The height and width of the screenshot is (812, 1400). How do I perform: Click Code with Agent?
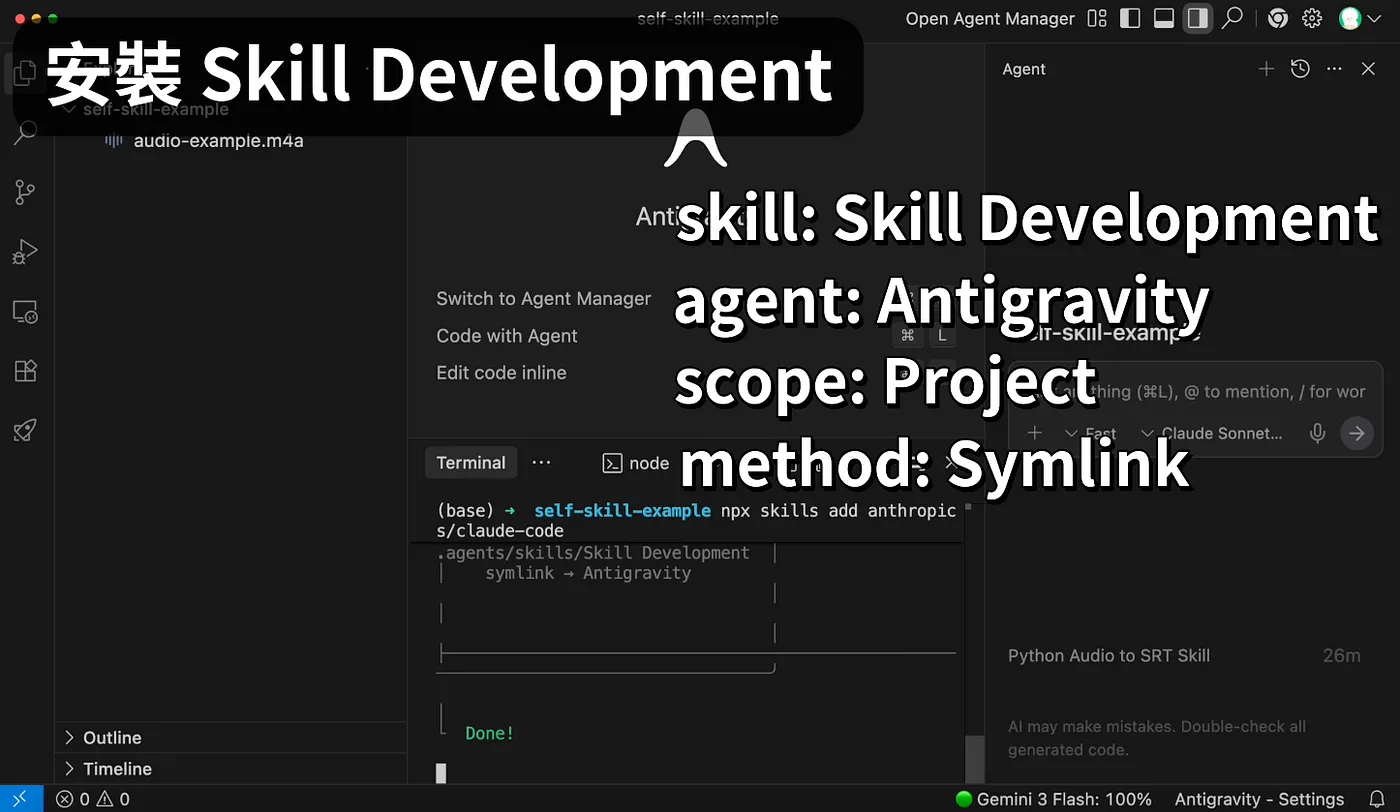507,336
